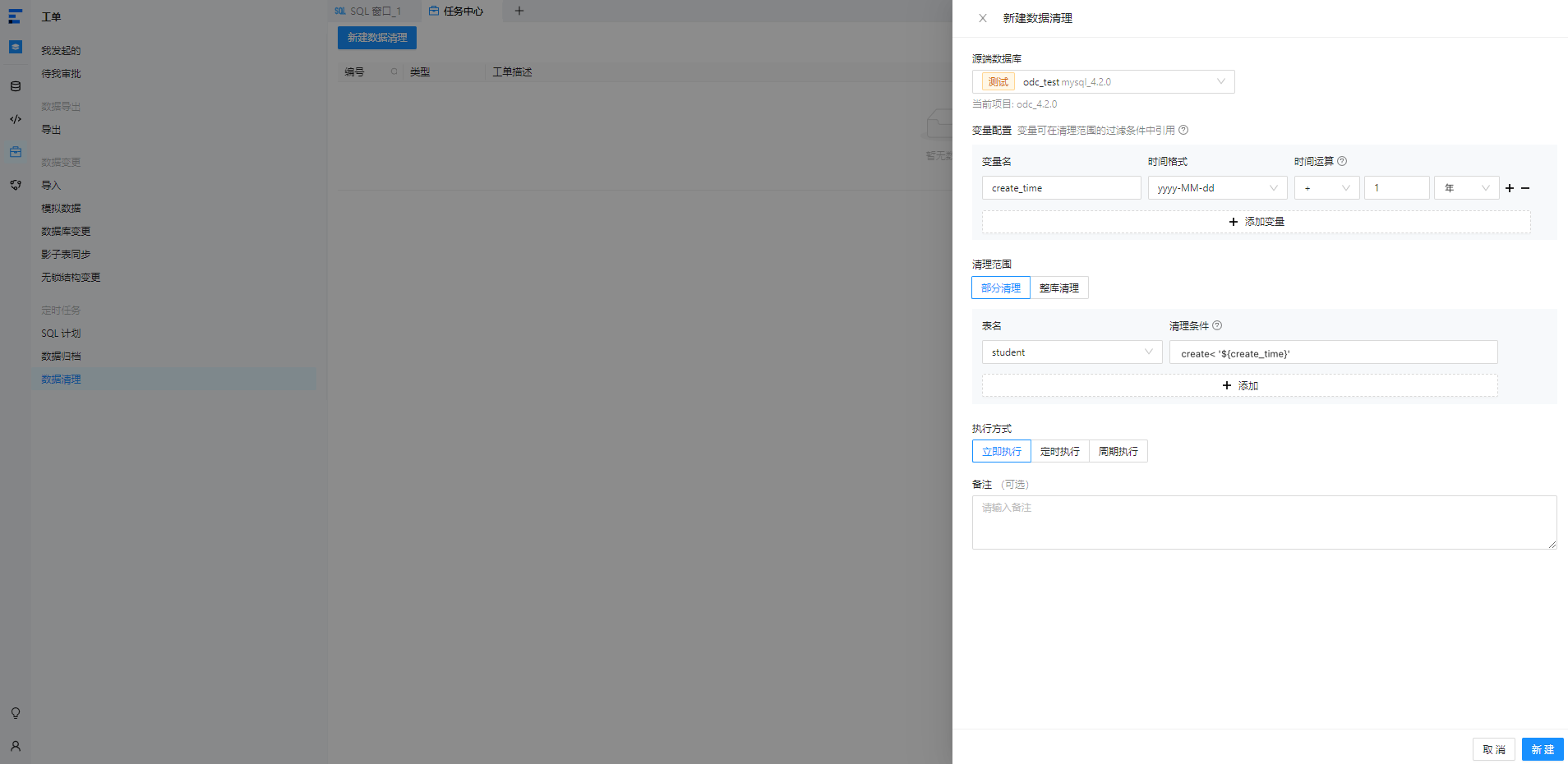Click the 添加变量 dashed button

click(x=1256, y=222)
